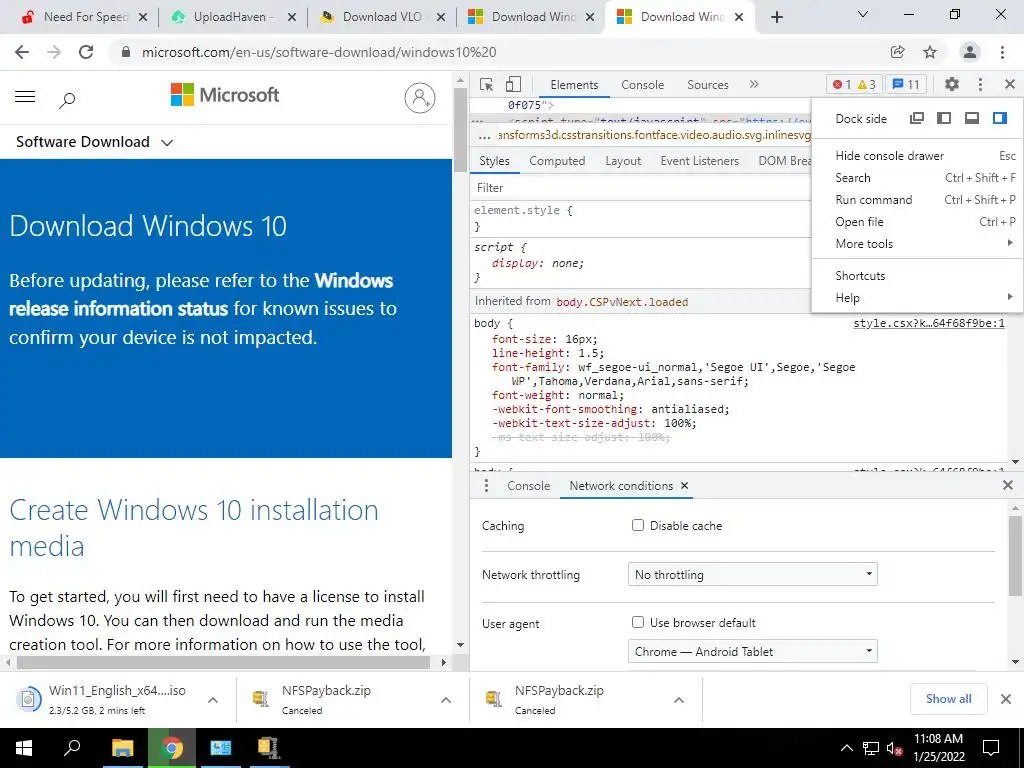Enable the Disable cache checkbox

(638, 525)
